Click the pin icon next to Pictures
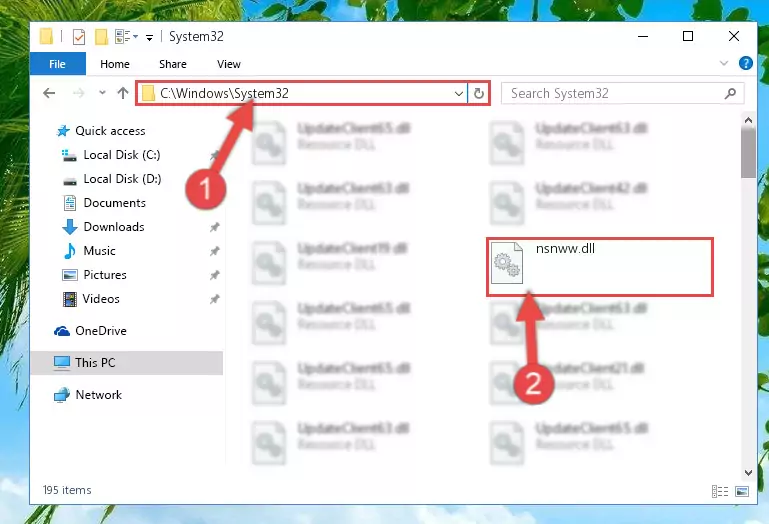The width and height of the screenshot is (769, 524). (x=214, y=275)
